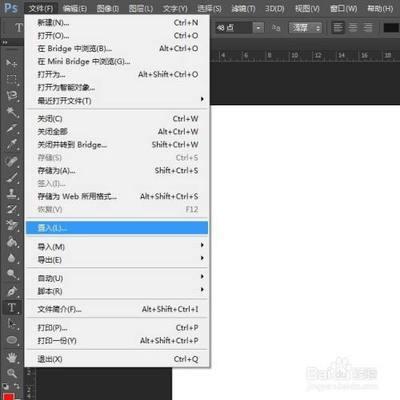Select the Horizontal Type tool
Image resolution: width=400 pixels, height=400 pixels.
[12, 307]
